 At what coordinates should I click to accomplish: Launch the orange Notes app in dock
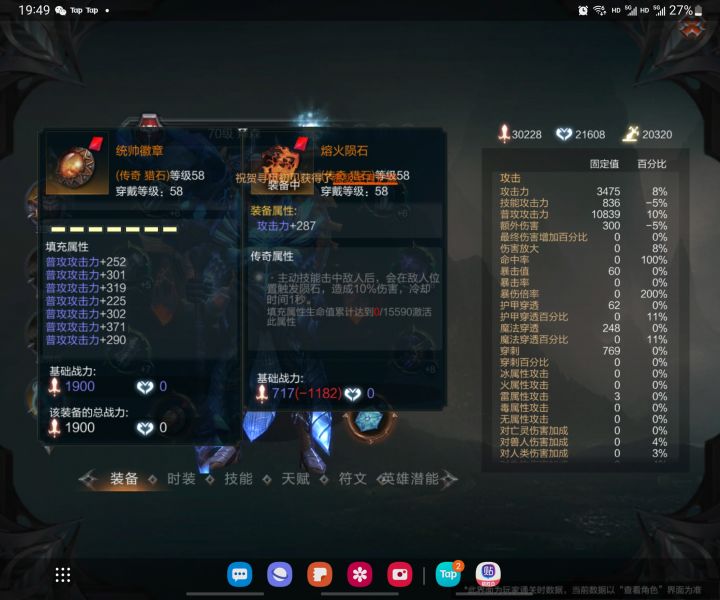[320, 574]
